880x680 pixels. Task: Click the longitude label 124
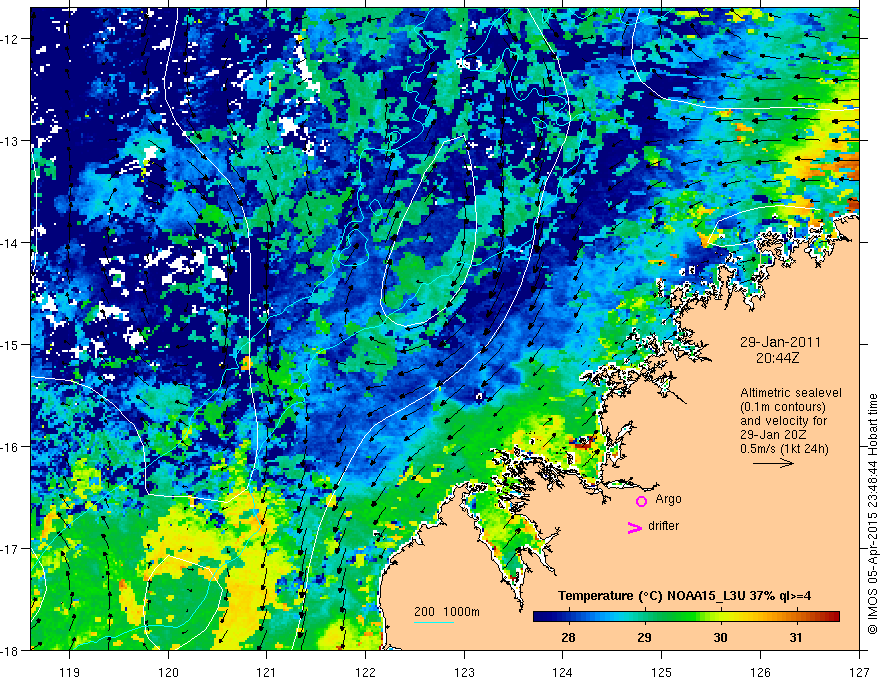(563, 672)
